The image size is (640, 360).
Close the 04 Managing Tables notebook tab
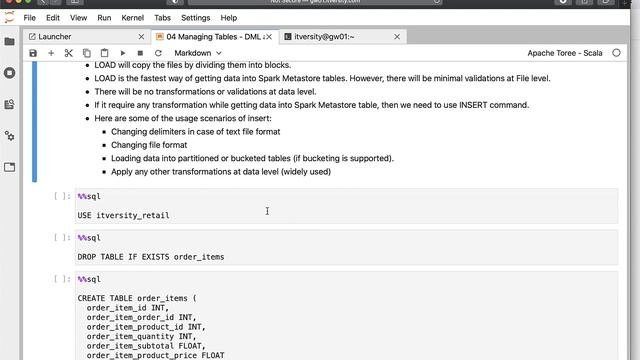(269, 37)
